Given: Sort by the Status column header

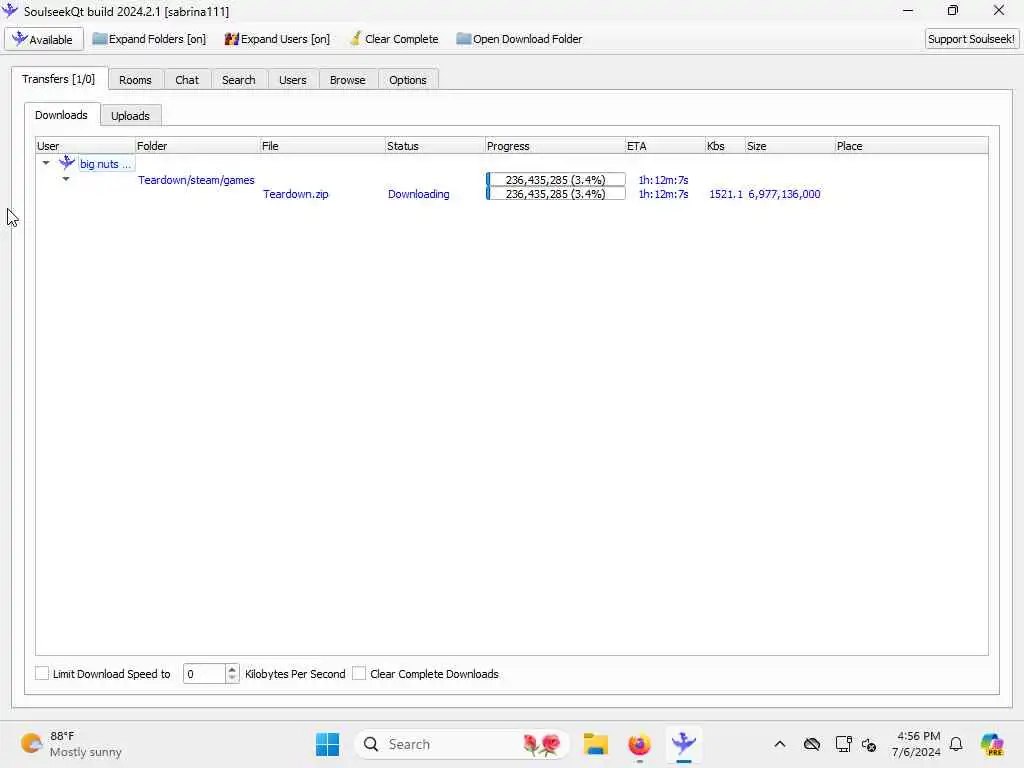Looking at the screenshot, I should (x=435, y=146).
